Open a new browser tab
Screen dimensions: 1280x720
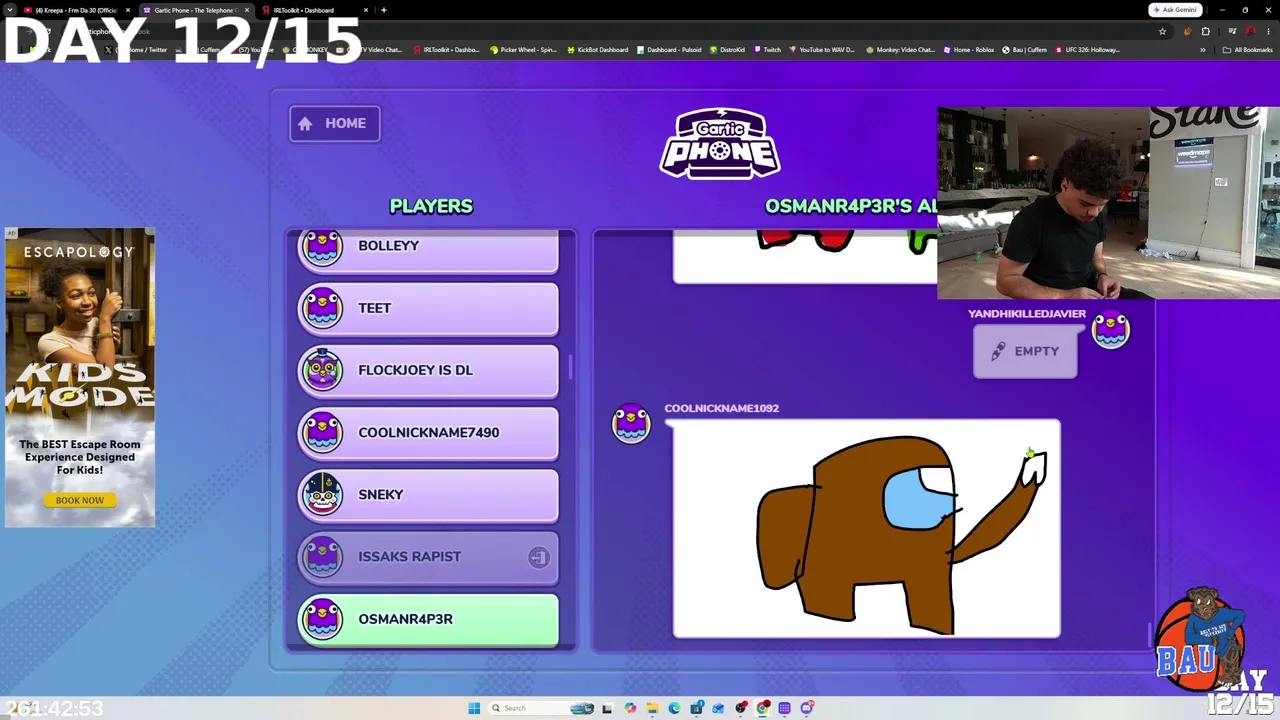[x=384, y=10]
